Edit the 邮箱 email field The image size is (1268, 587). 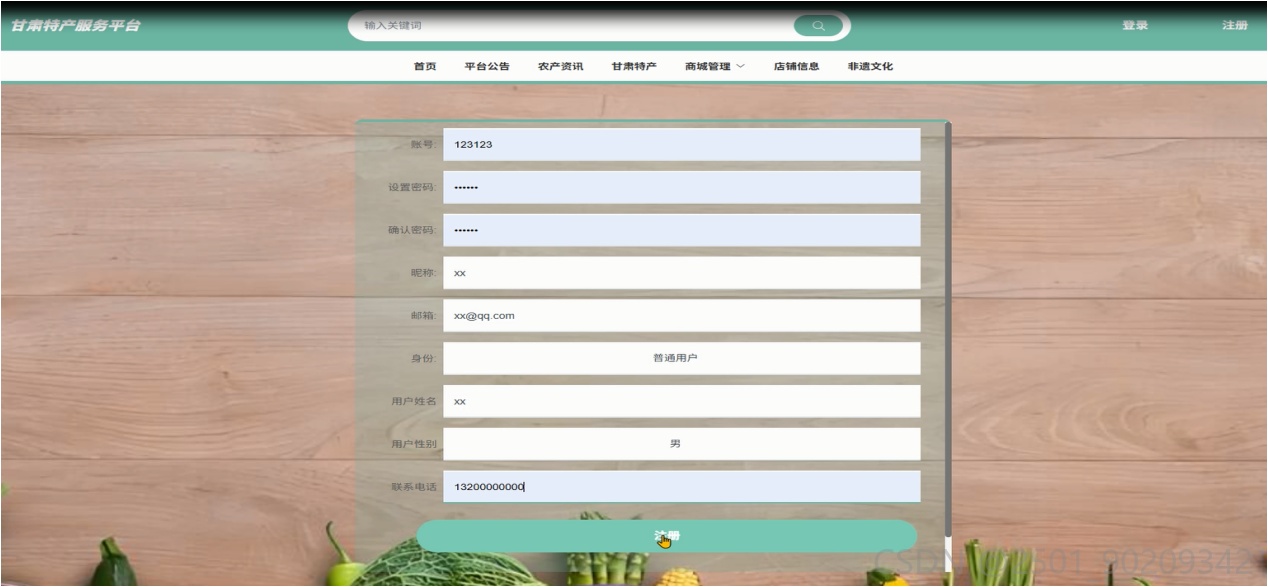(682, 316)
